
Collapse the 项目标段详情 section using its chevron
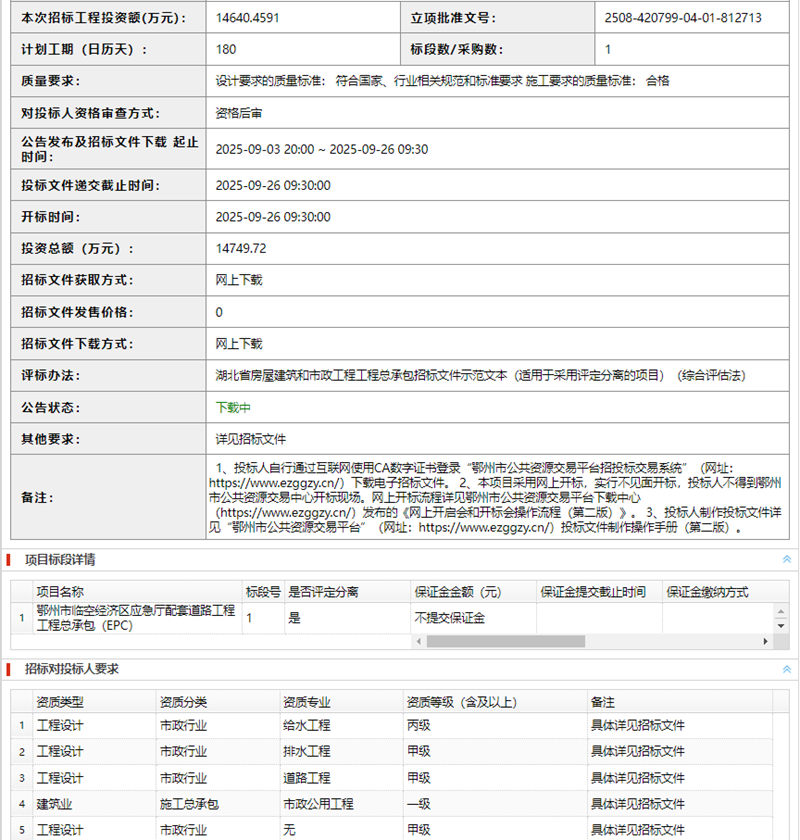[x=786, y=559]
